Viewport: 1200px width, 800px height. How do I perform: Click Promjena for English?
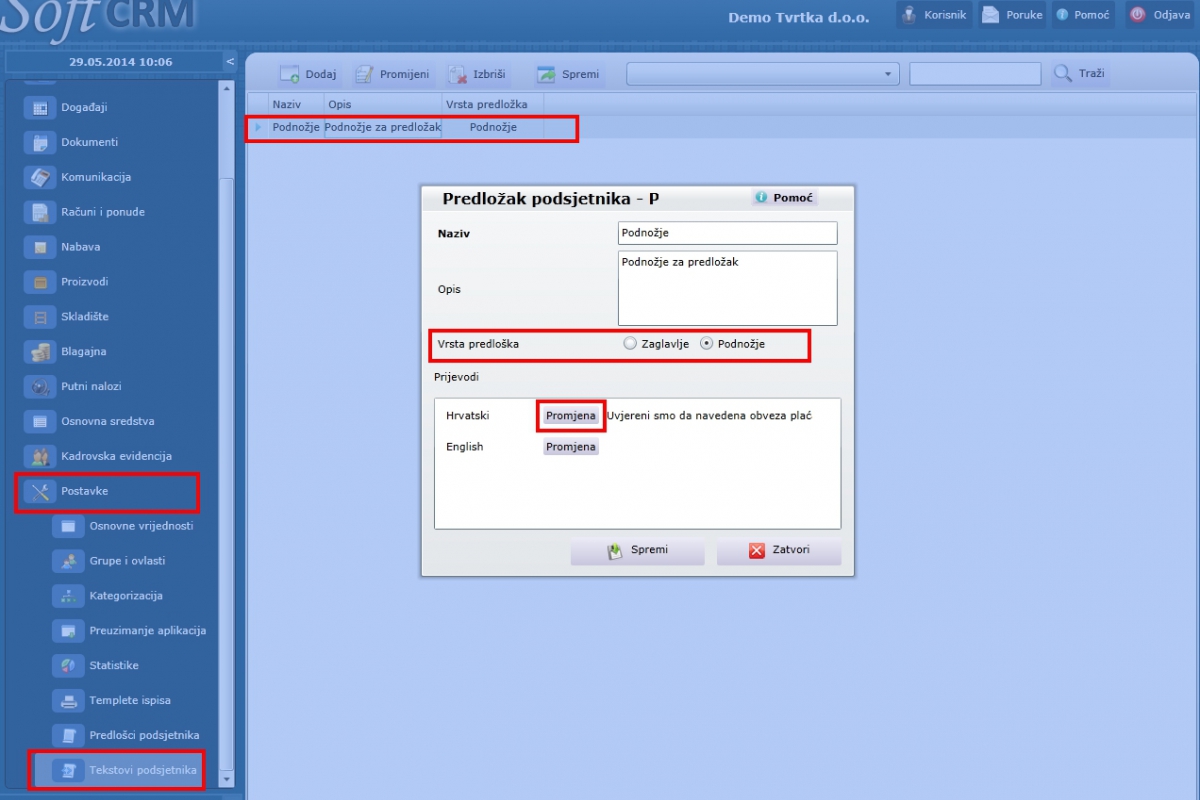[571, 447]
